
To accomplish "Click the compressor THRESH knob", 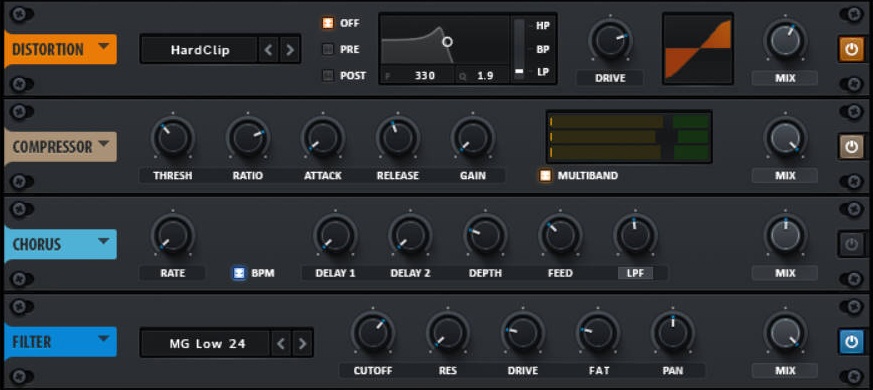I will coord(173,138).
